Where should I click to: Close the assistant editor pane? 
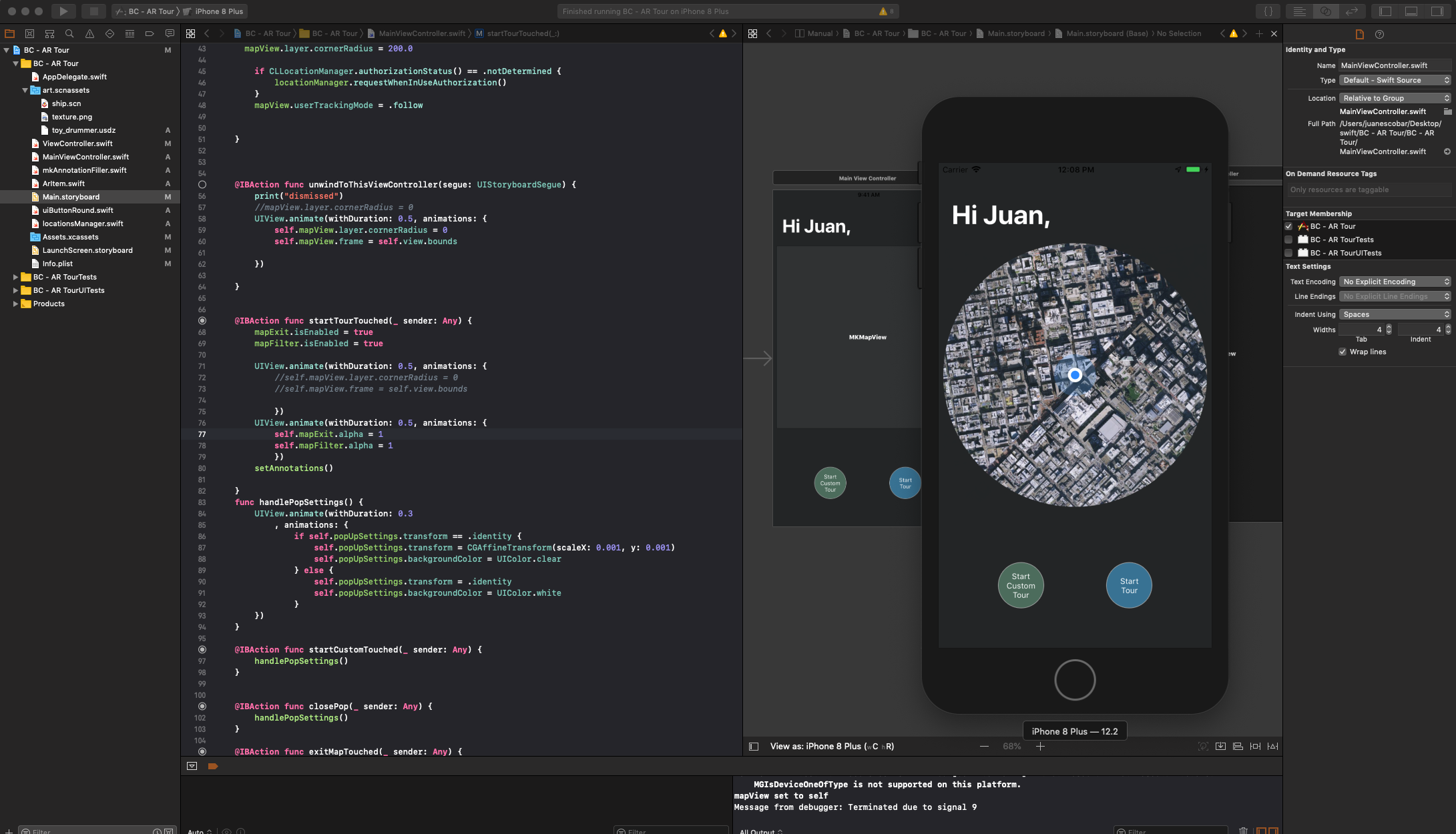[x=1274, y=33]
